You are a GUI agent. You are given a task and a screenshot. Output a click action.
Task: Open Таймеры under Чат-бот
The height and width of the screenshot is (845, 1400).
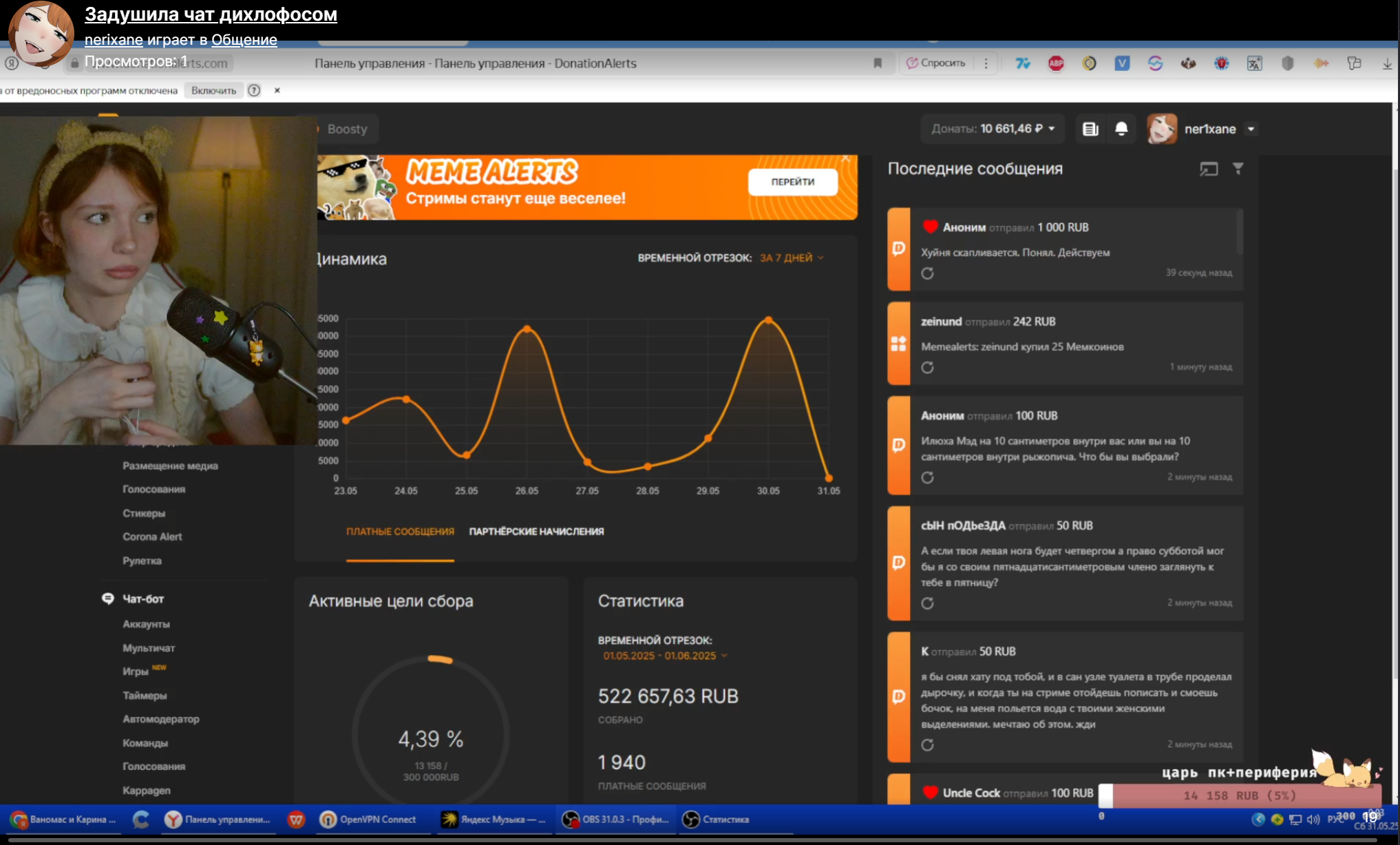[145, 696]
